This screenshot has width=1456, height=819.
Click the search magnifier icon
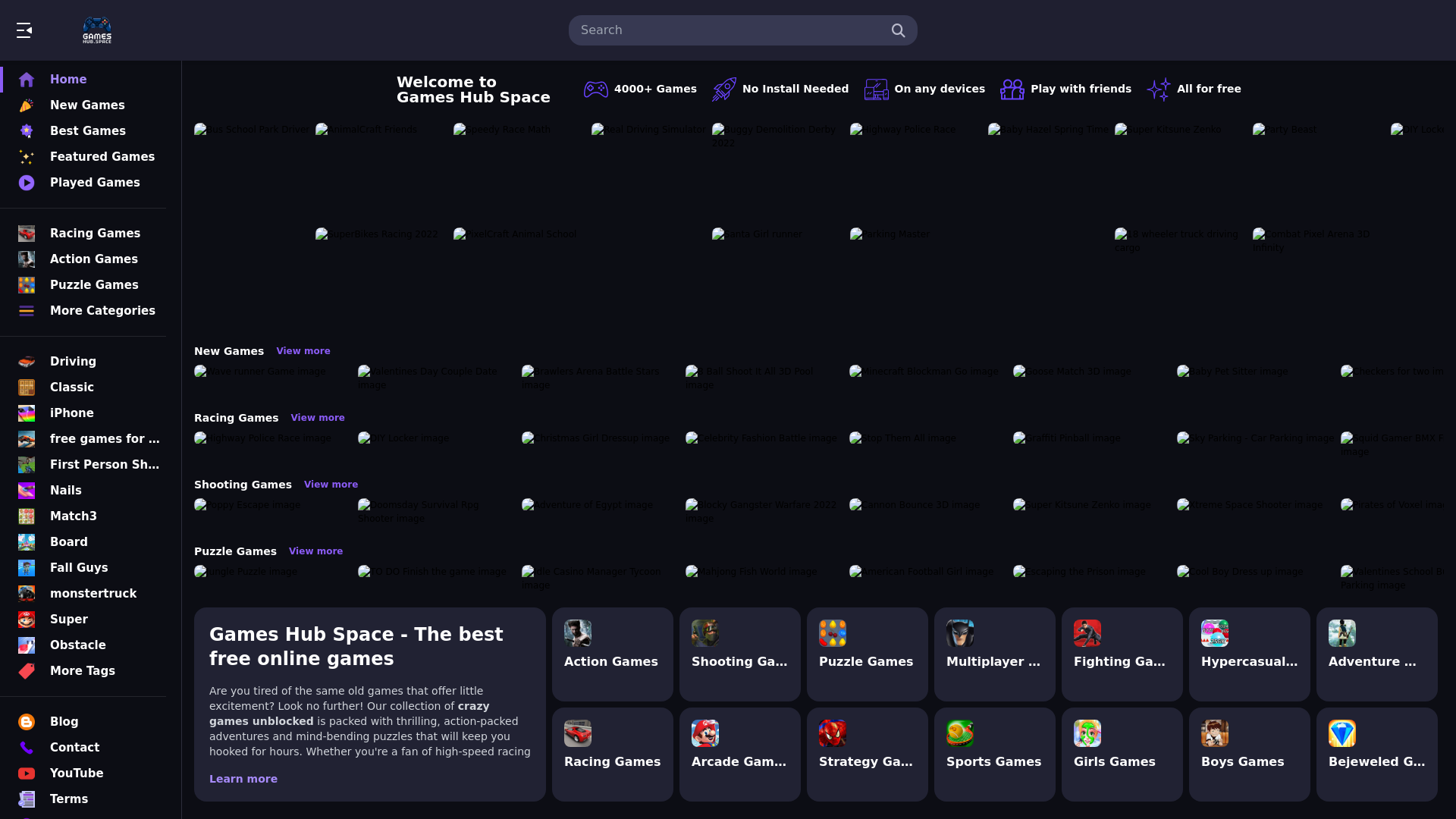point(898,30)
